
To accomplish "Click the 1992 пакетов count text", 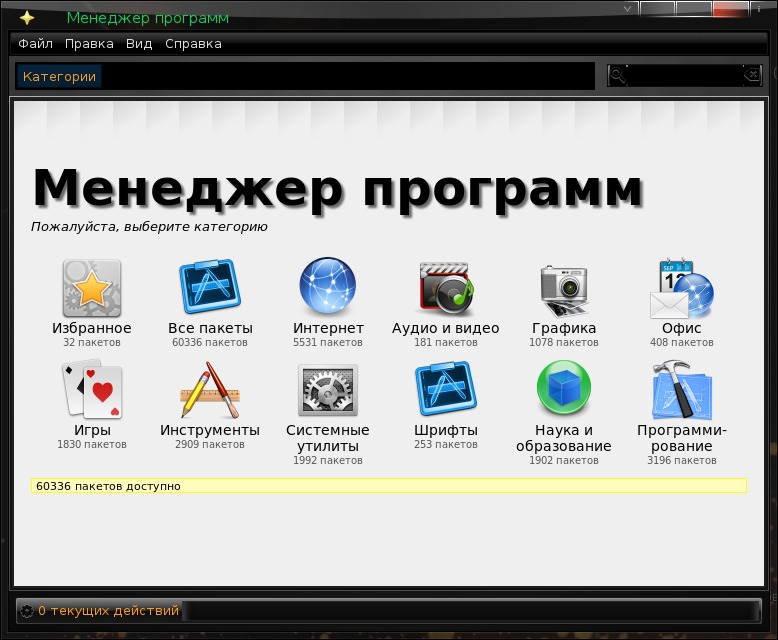I will click(327, 460).
